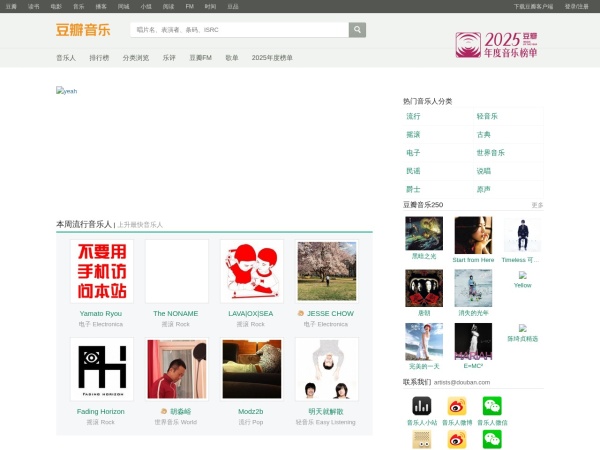
Task: Open Start from Here album cover
Action: (x=473, y=235)
